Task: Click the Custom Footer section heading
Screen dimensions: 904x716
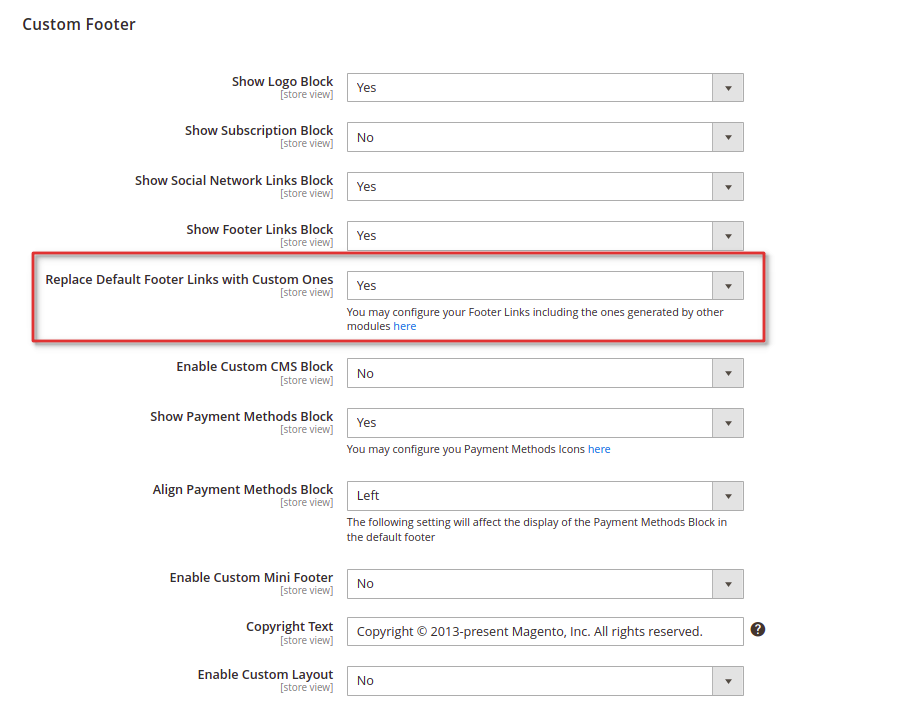Action: [x=79, y=24]
